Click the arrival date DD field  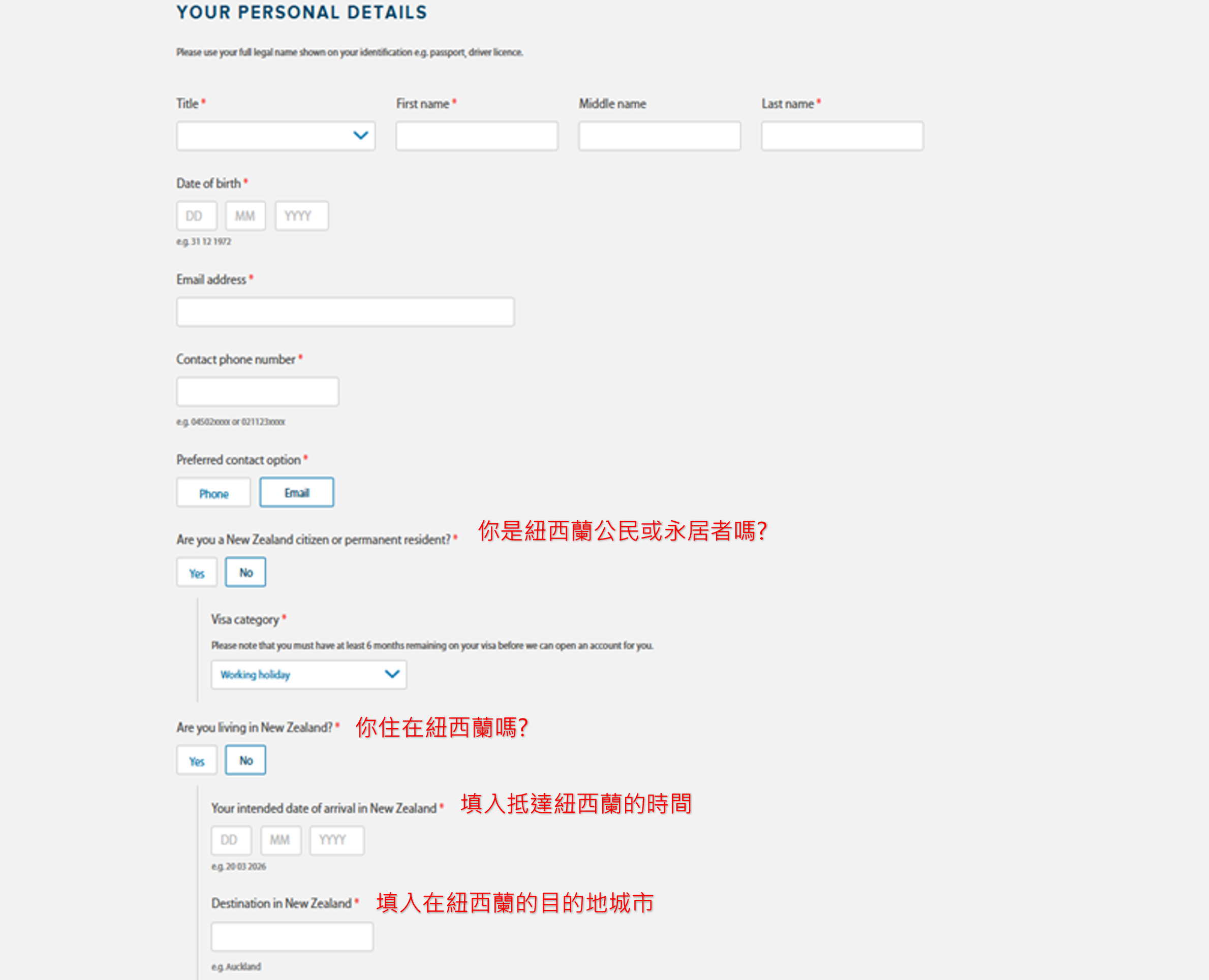(231, 840)
